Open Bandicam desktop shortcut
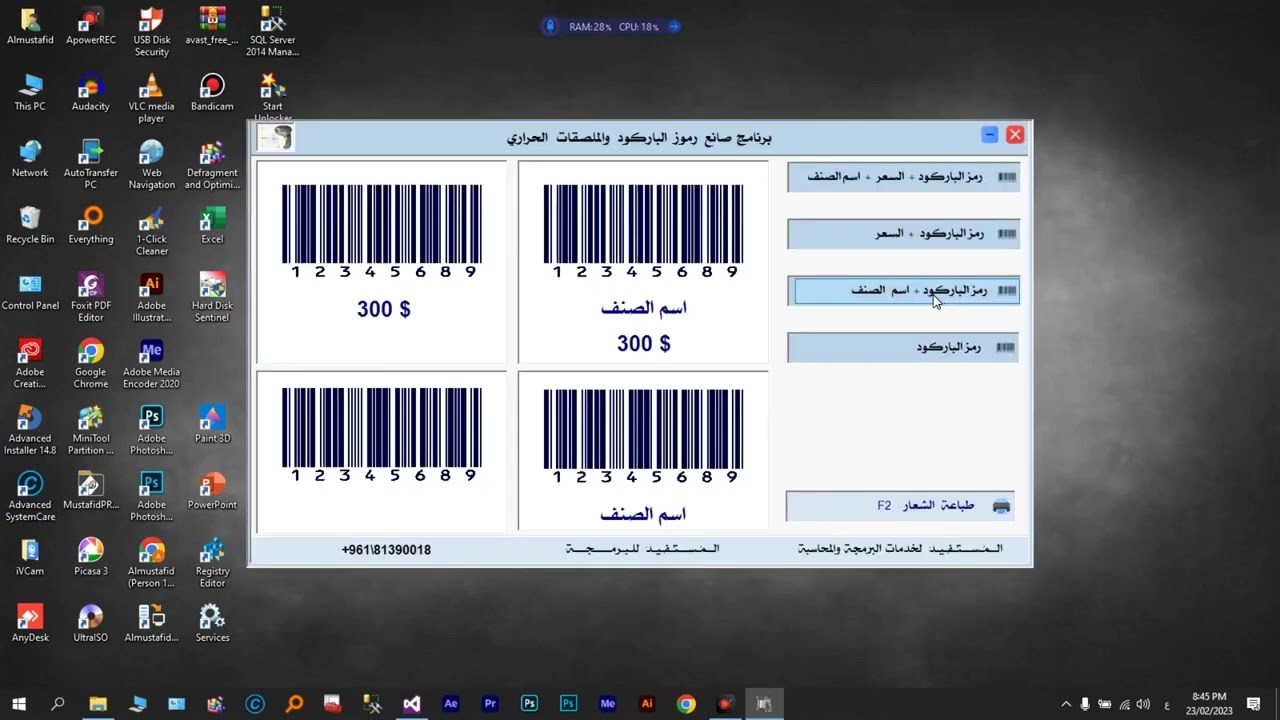1280x720 pixels. [212, 93]
